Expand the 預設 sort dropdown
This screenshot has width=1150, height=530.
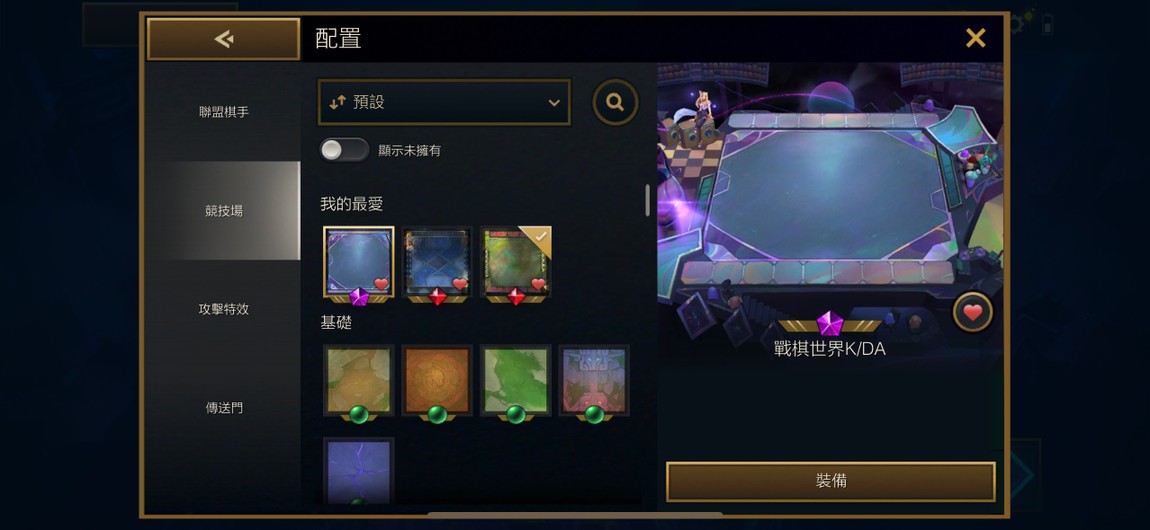pos(444,103)
